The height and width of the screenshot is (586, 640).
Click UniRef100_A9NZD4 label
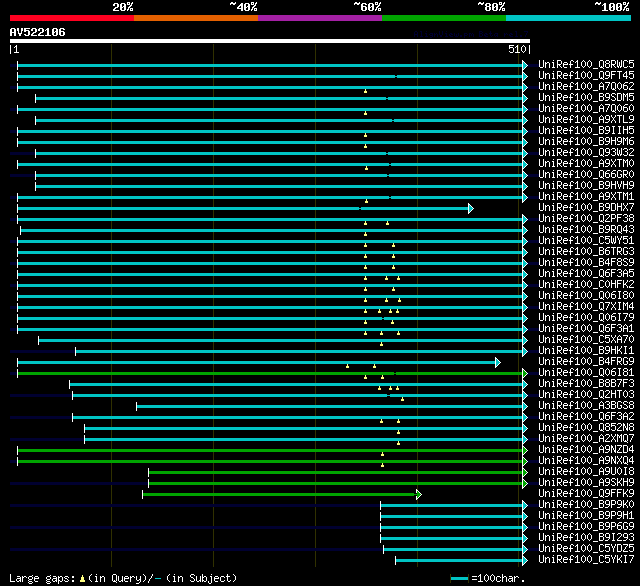(x=586, y=450)
